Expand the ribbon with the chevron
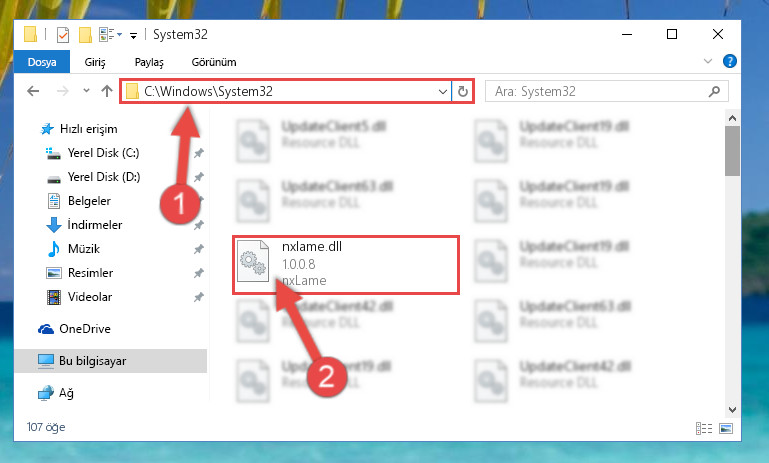 coord(708,61)
